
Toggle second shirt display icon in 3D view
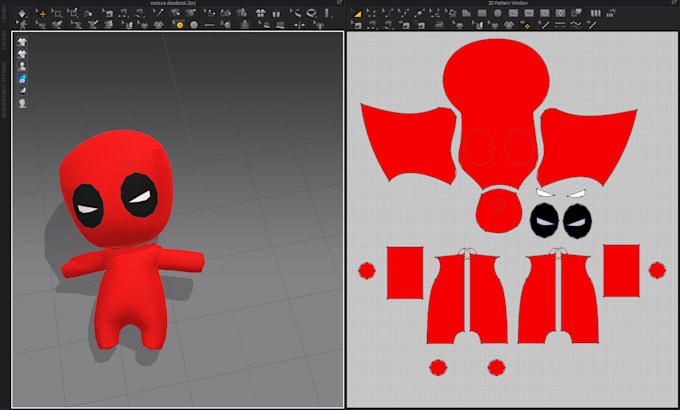click(22, 54)
